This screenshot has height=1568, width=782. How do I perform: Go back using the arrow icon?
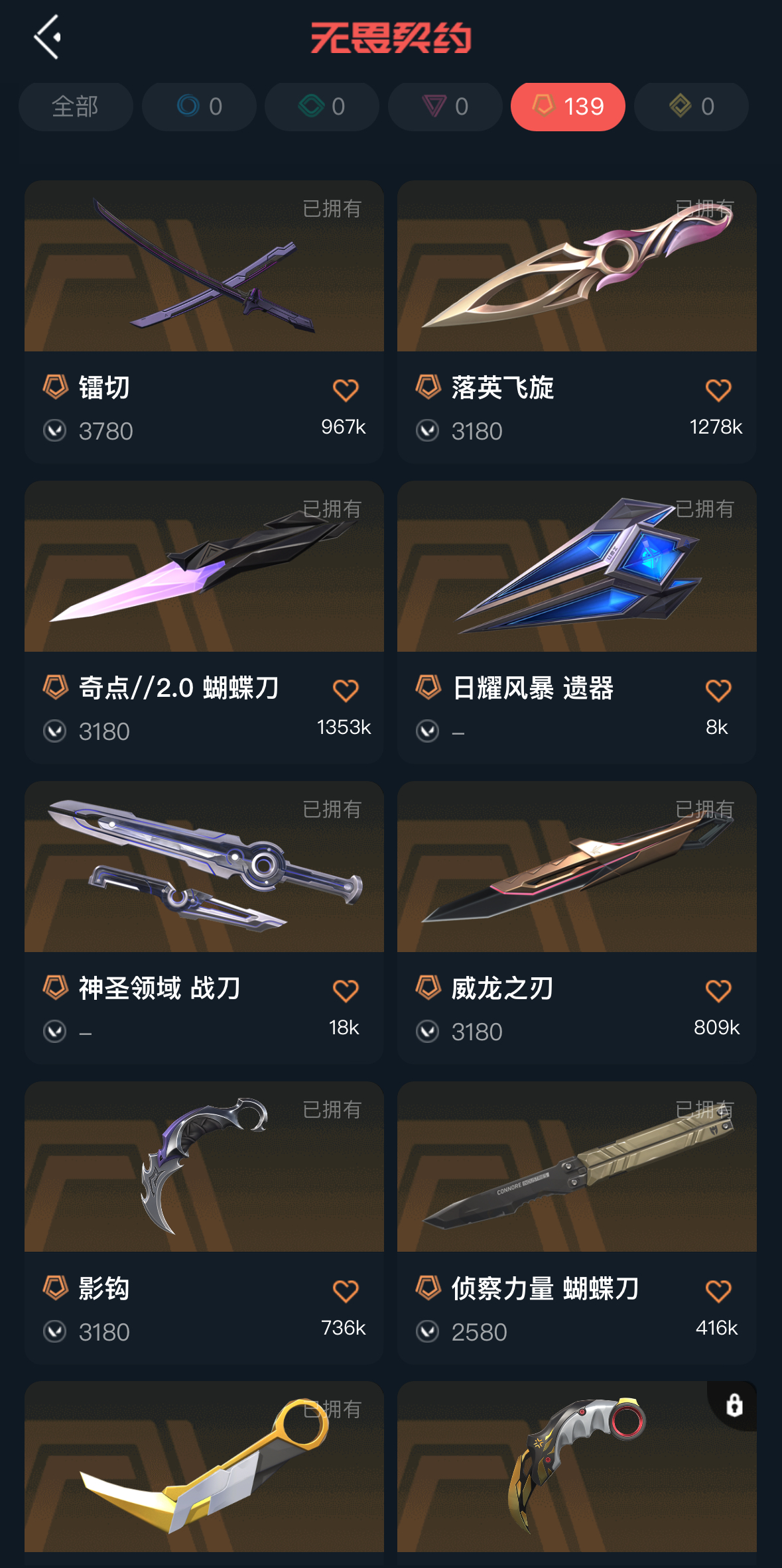(x=48, y=37)
